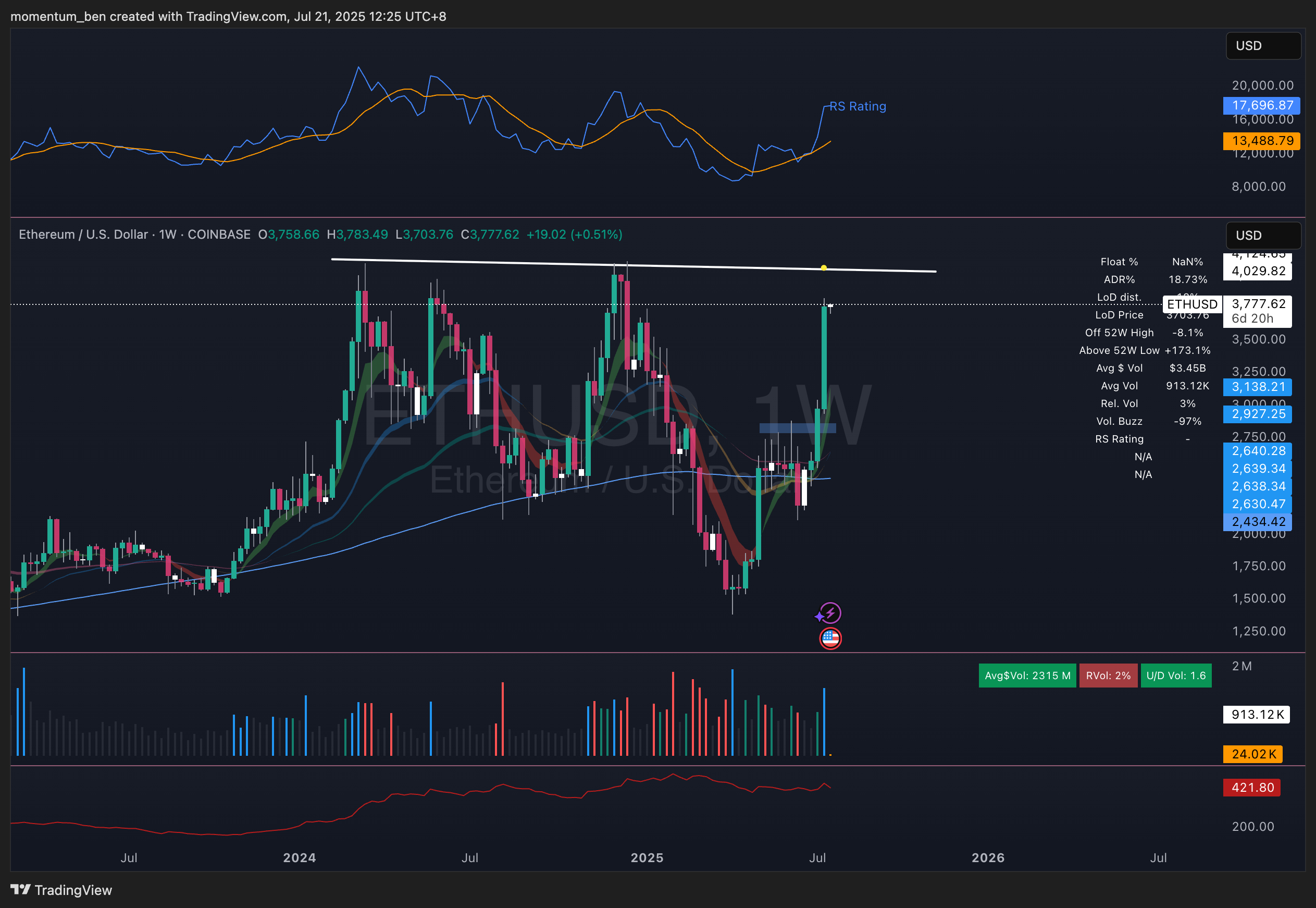
Task: Click the Ethereum / U.S. Dollar symbol title
Action: point(83,235)
